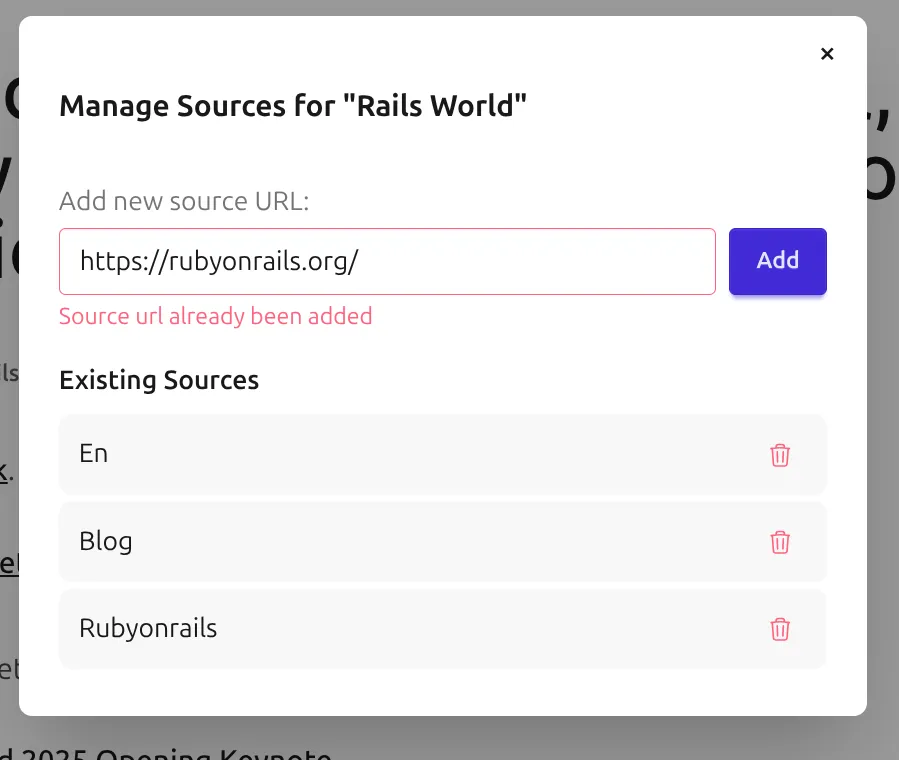This screenshot has width=899, height=760.
Task: Select the En source row
Action: 300,453
